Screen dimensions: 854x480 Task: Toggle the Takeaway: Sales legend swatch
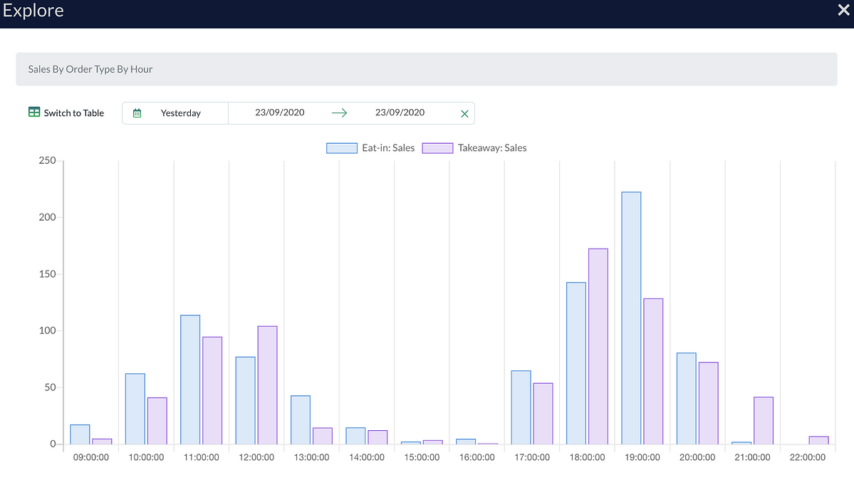point(437,148)
